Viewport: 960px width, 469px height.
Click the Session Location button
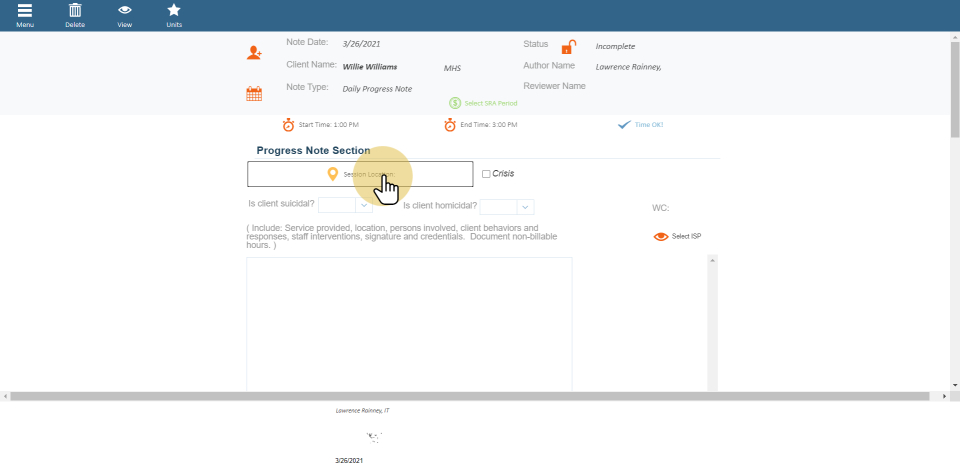click(360, 174)
